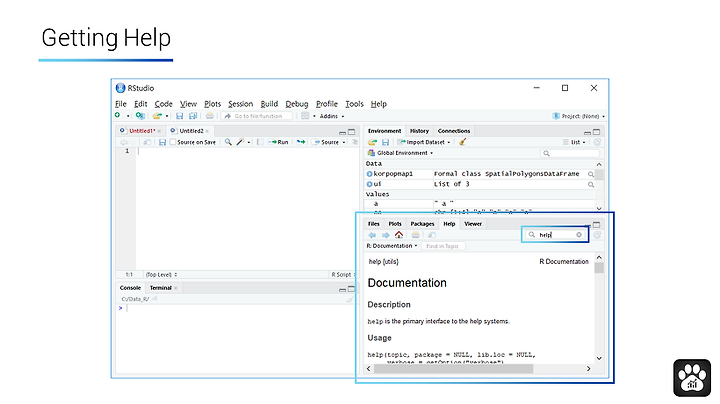
Task: Click the Go to file/function field
Action: [258, 116]
